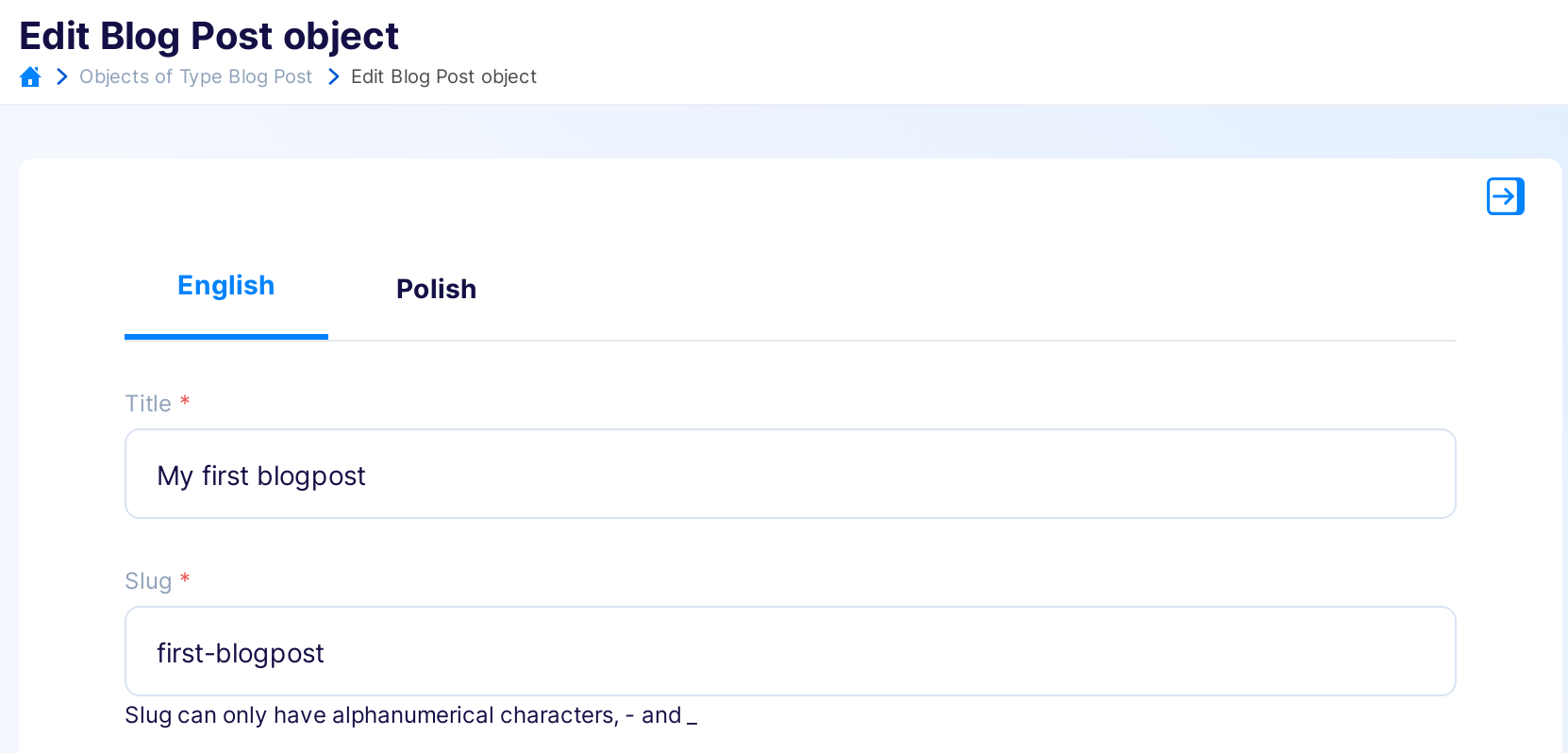This screenshot has width=1568, height=753.
Task: Click the slug alphanumerical characters help text
Action: coord(411,715)
